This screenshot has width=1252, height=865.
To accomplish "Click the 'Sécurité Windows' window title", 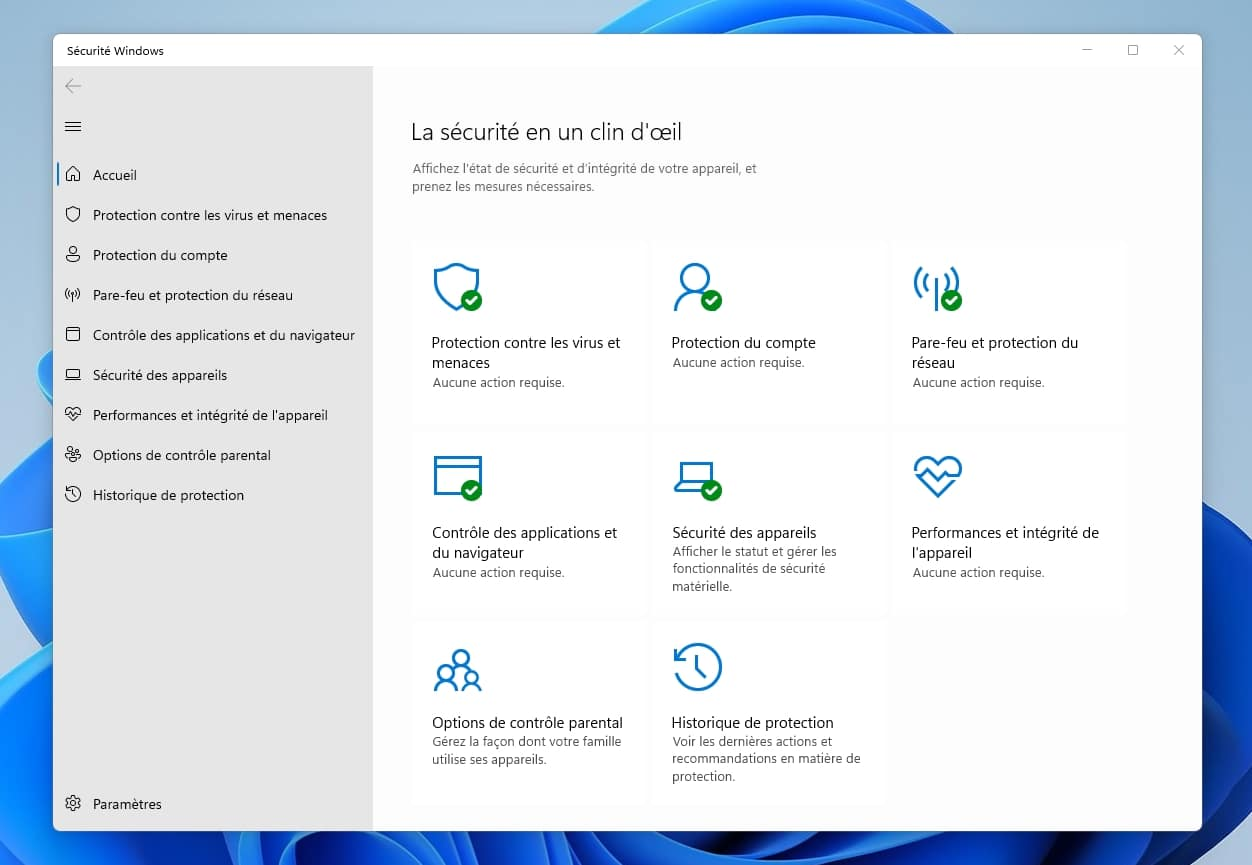I will 115,50.
